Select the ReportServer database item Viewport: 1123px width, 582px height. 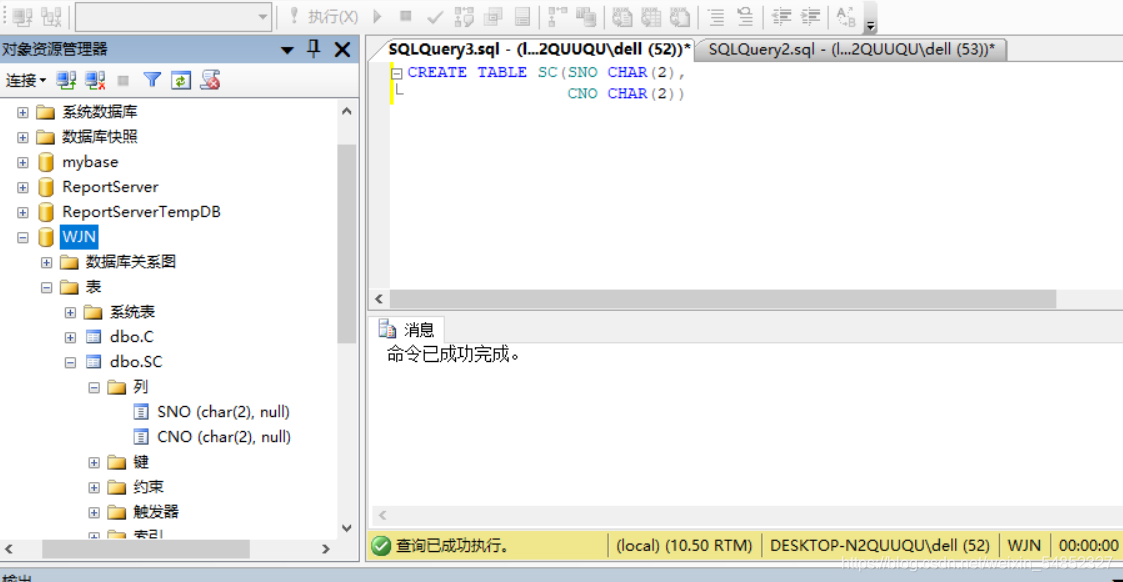(110, 187)
